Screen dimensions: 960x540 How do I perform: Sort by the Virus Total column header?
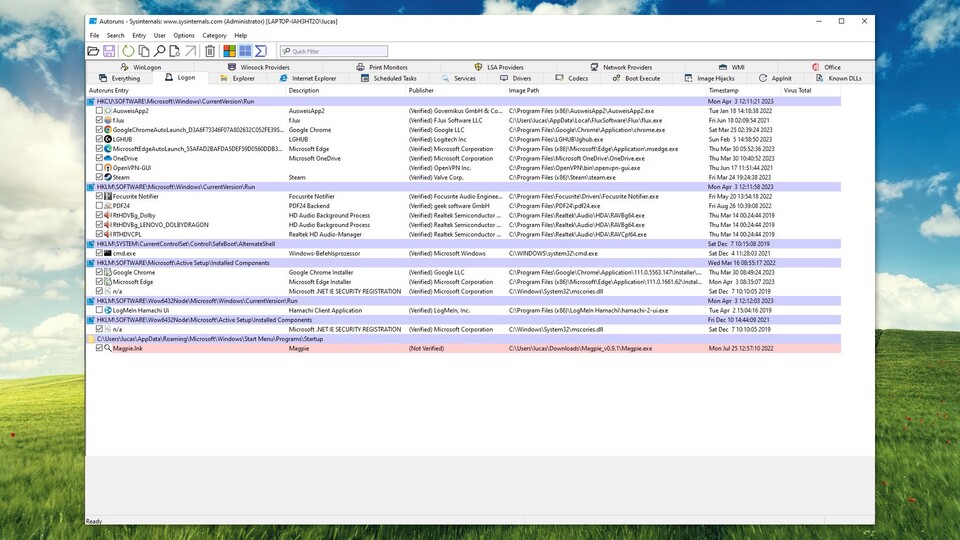point(811,91)
